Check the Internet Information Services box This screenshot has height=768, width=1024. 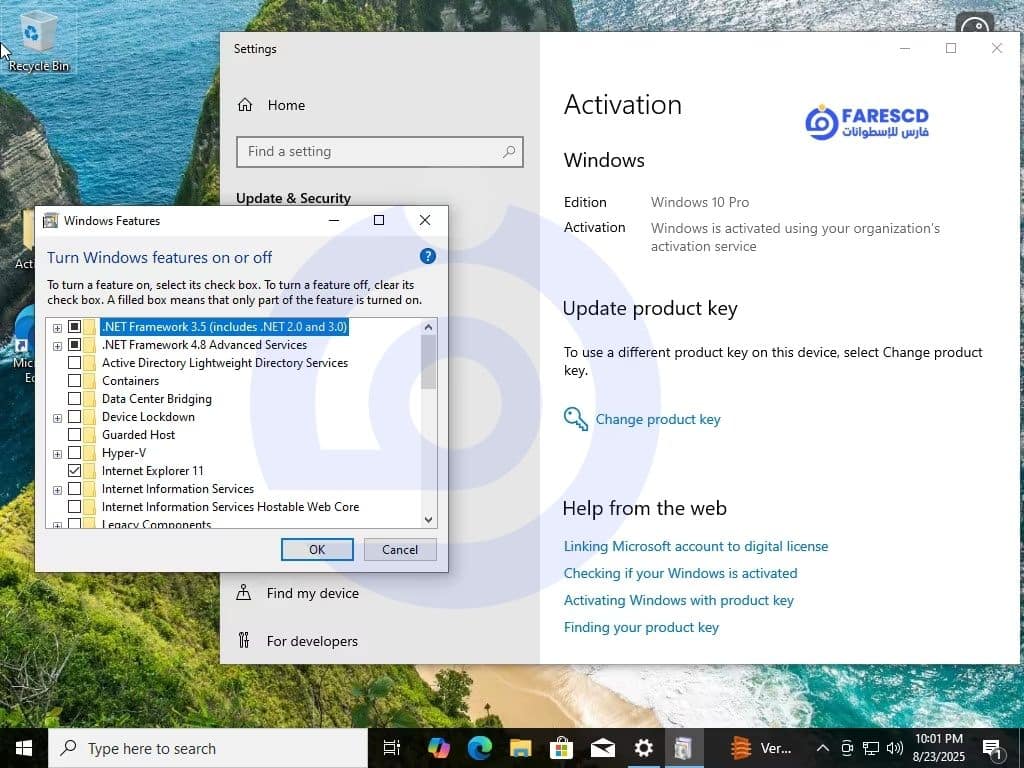pyautogui.click(x=74, y=488)
